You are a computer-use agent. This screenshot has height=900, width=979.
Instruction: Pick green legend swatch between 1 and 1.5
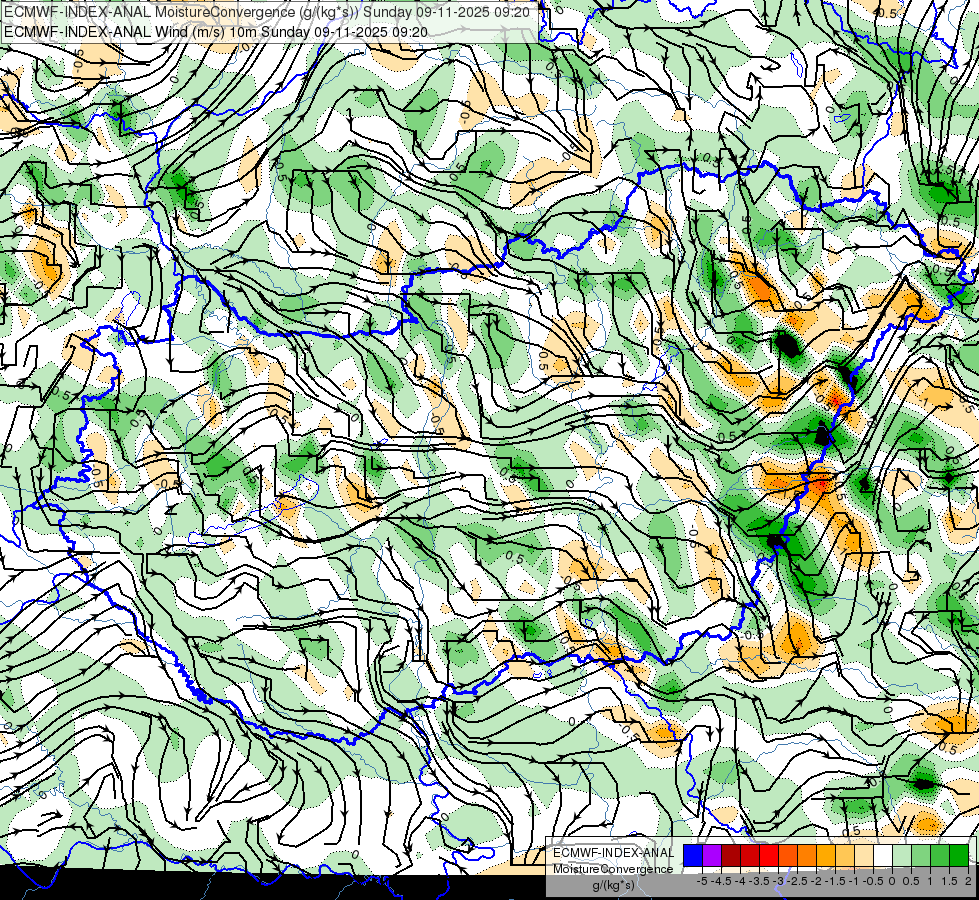(x=939, y=855)
